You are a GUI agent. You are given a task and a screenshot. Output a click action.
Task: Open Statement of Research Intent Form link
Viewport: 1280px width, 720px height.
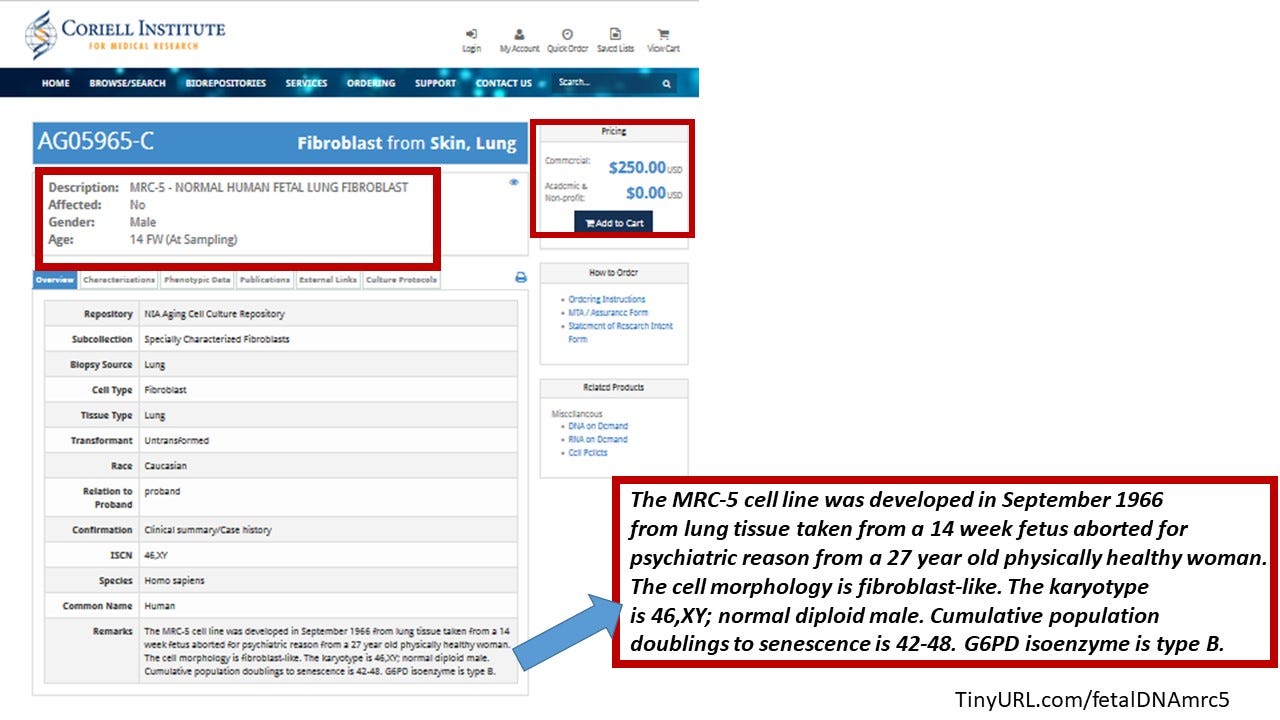620,333
